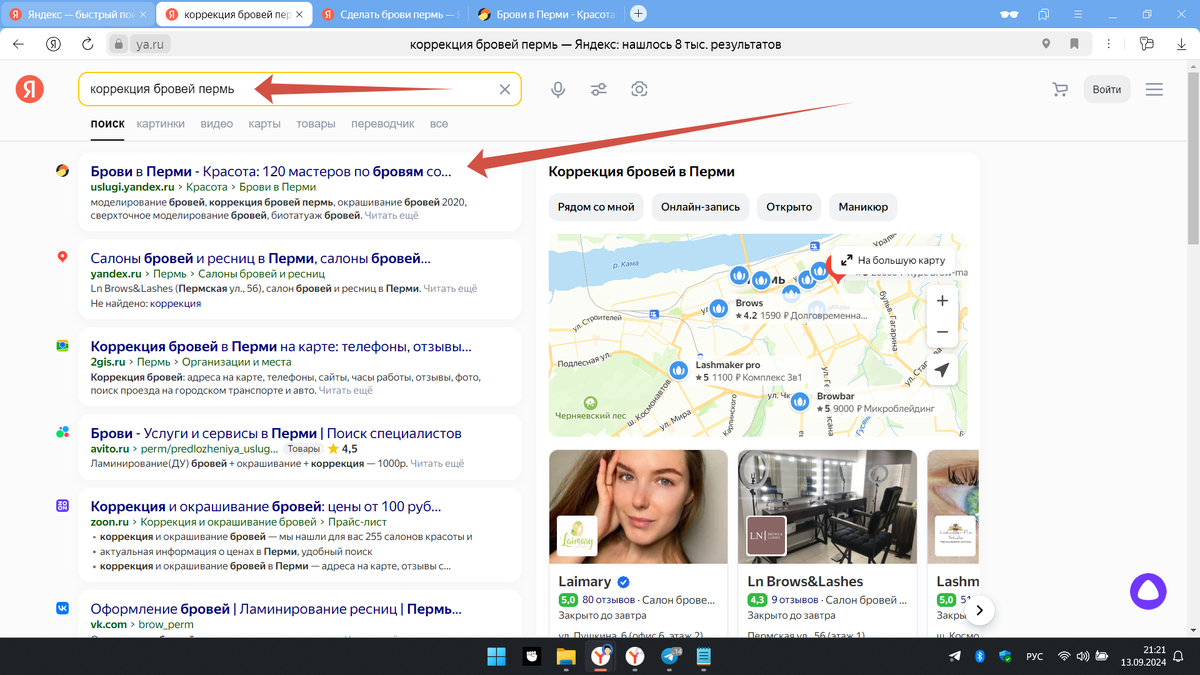Click the Lashmaker pro map marker label
The image size is (1200, 675).
728,365
